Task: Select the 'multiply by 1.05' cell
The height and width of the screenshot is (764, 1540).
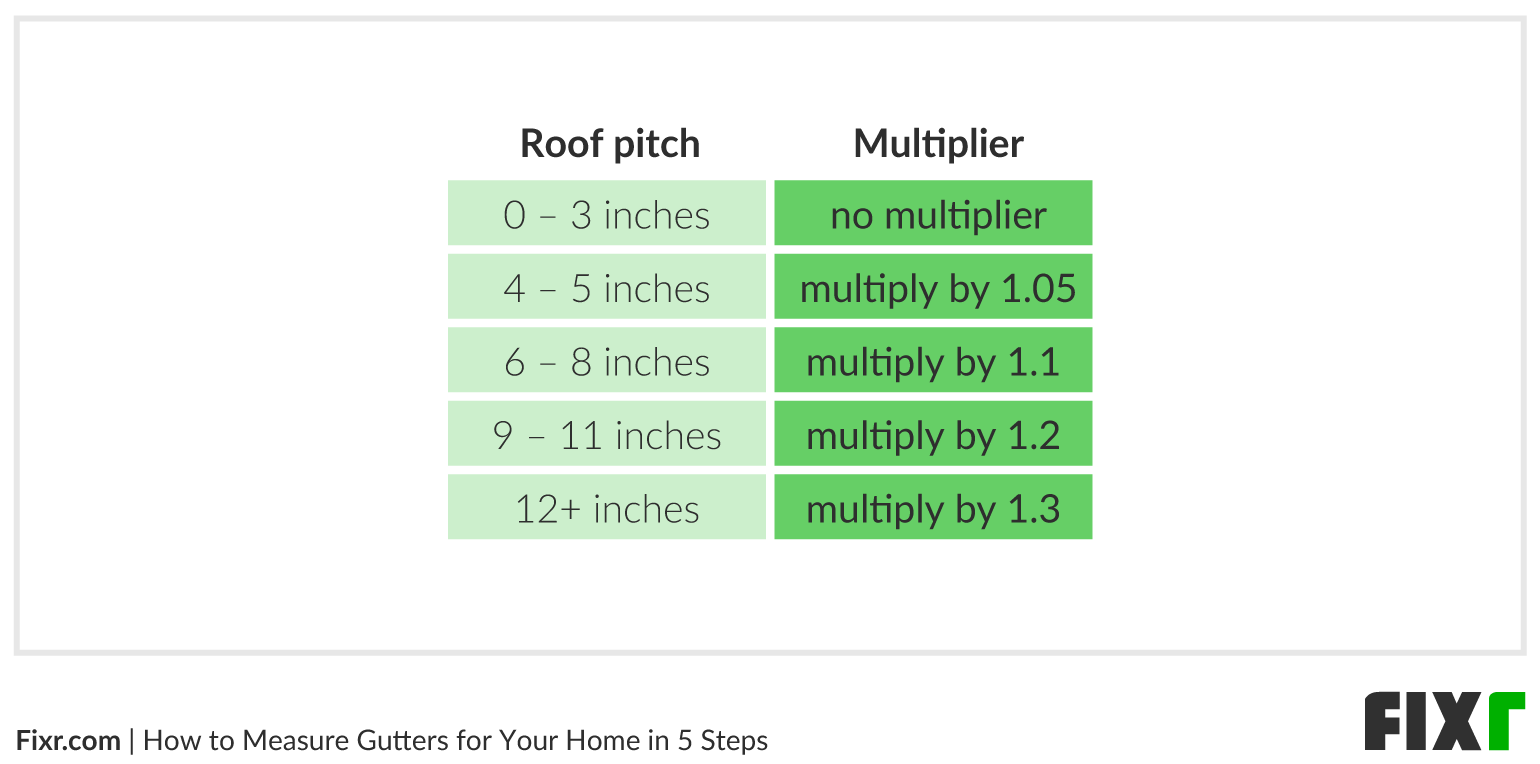Action: (933, 288)
